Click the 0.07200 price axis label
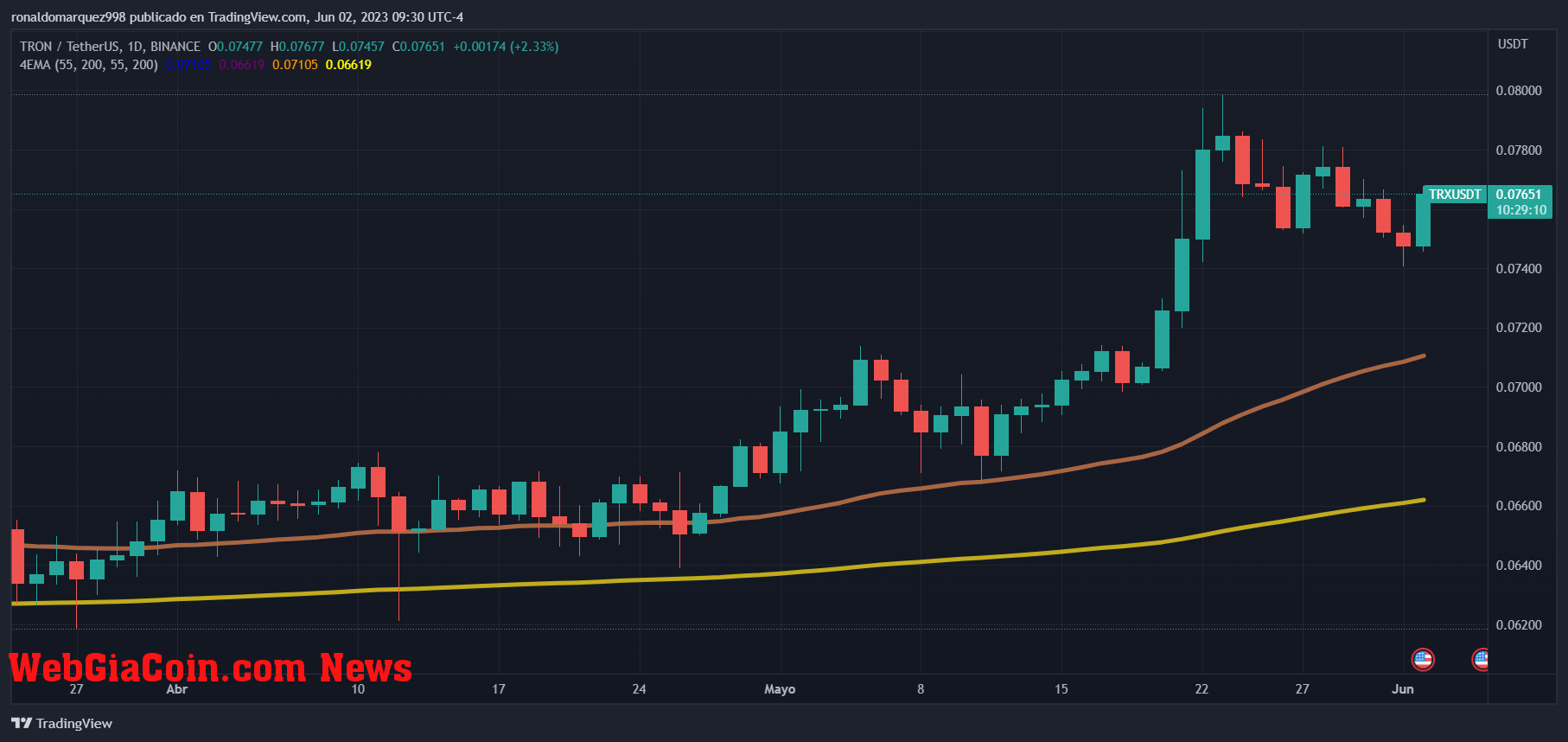The width and height of the screenshot is (1568, 742). pyautogui.click(x=1519, y=328)
